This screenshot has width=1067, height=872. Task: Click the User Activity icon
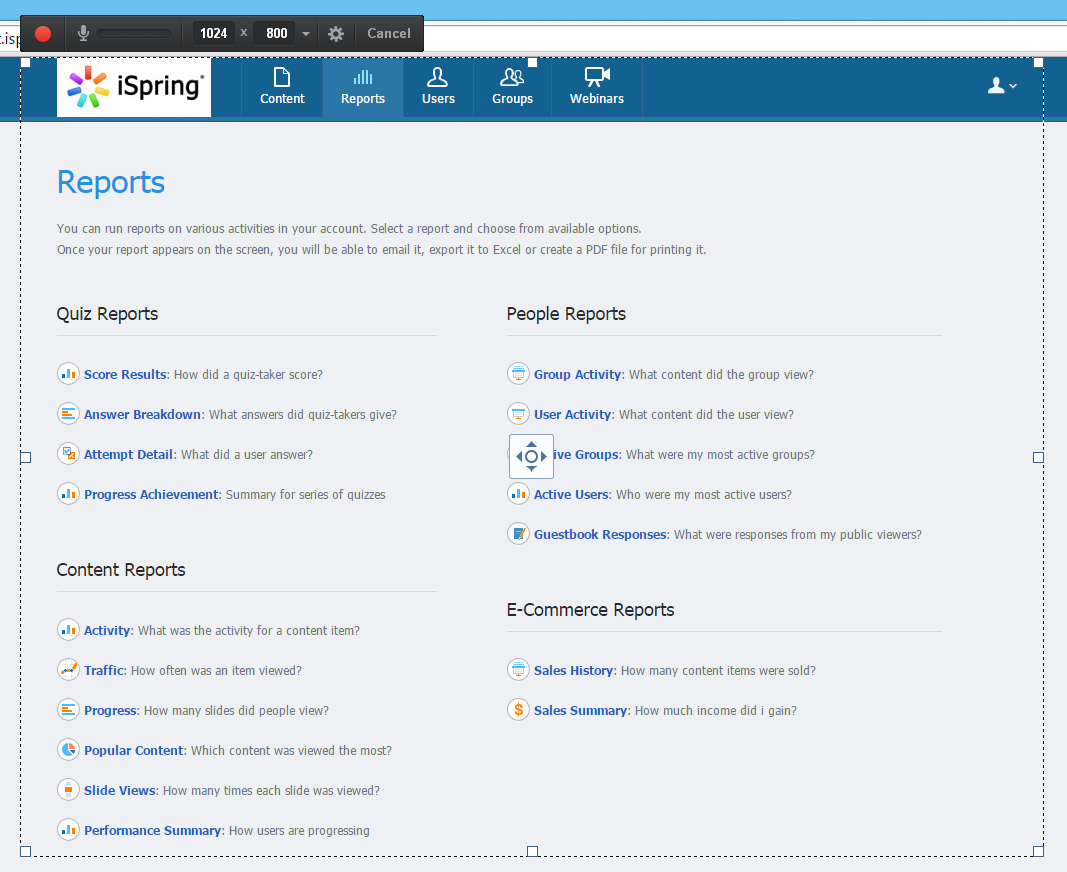point(519,414)
